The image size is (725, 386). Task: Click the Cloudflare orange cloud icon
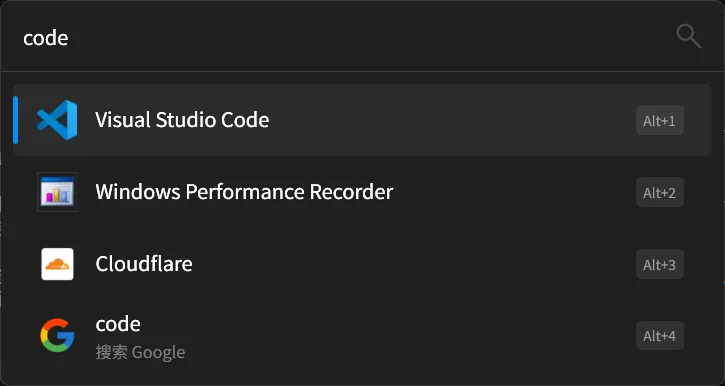click(57, 264)
